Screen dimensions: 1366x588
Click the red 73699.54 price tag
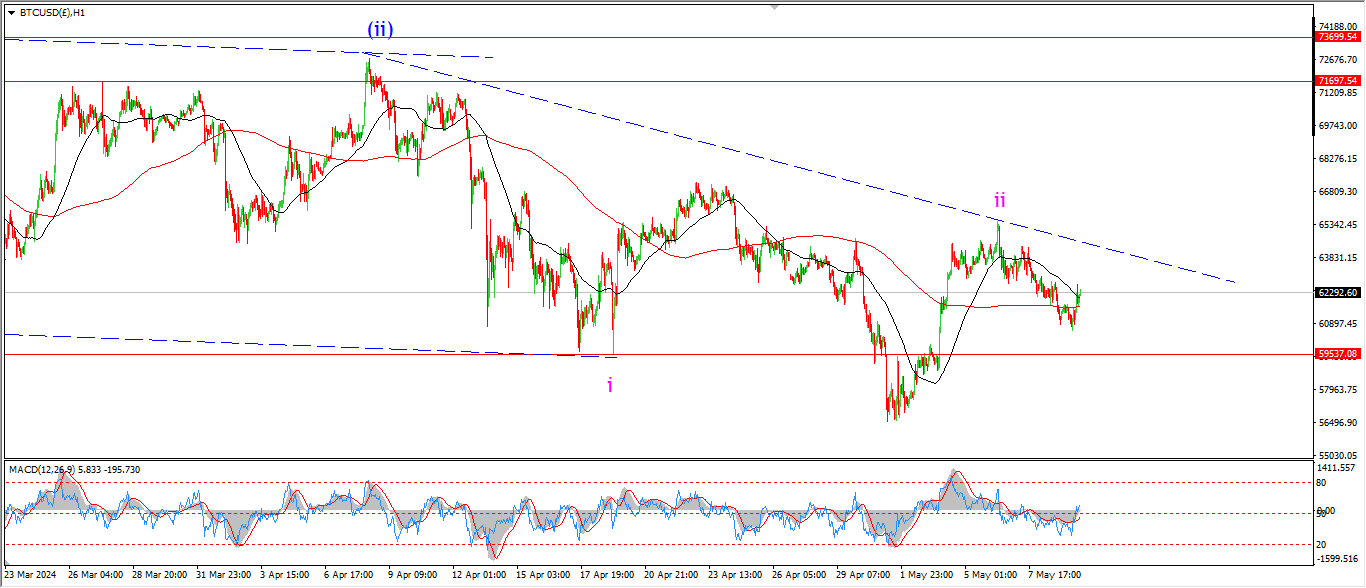1337,37
